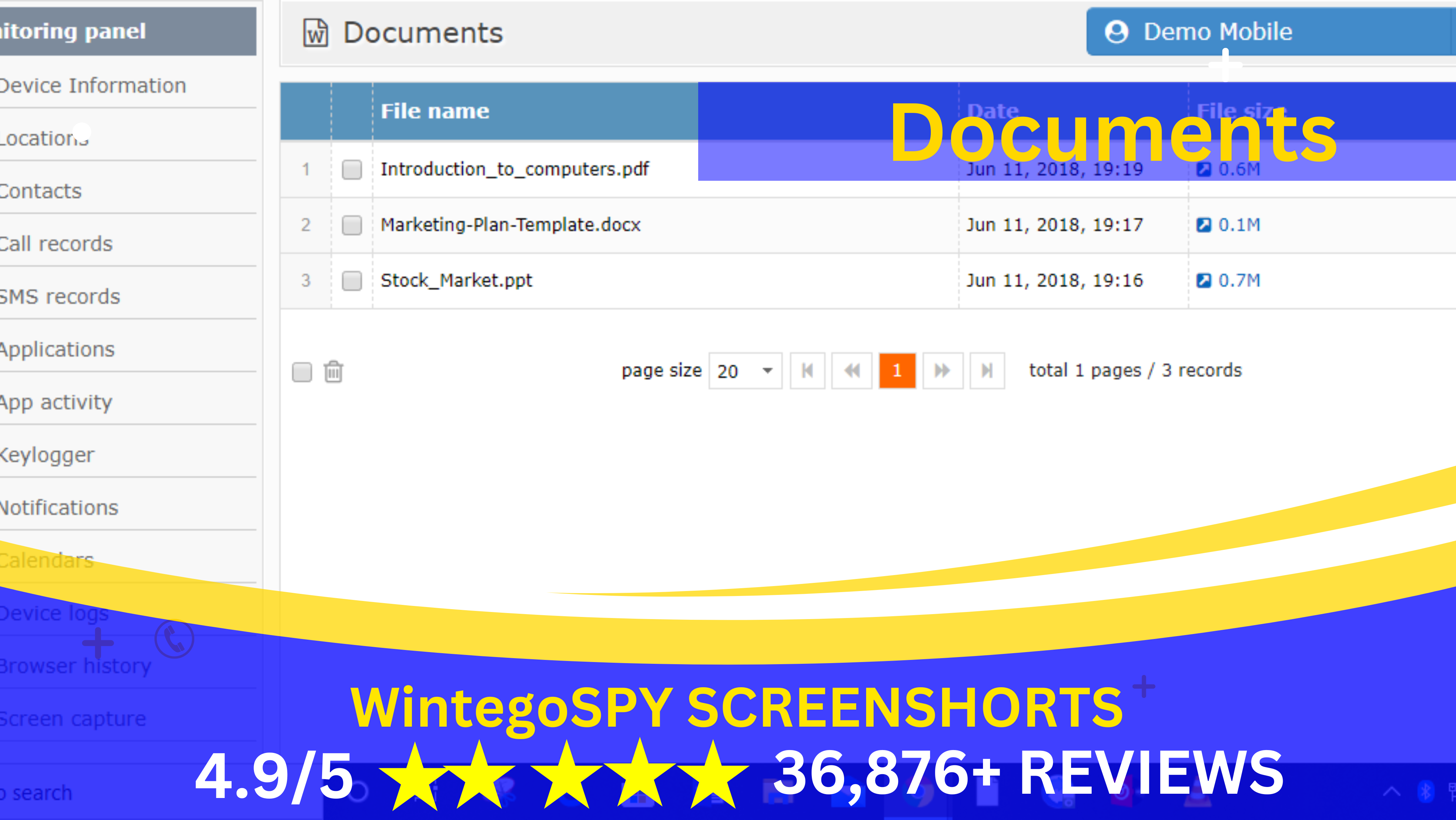
Task: Go to previous page button
Action: (852, 371)
